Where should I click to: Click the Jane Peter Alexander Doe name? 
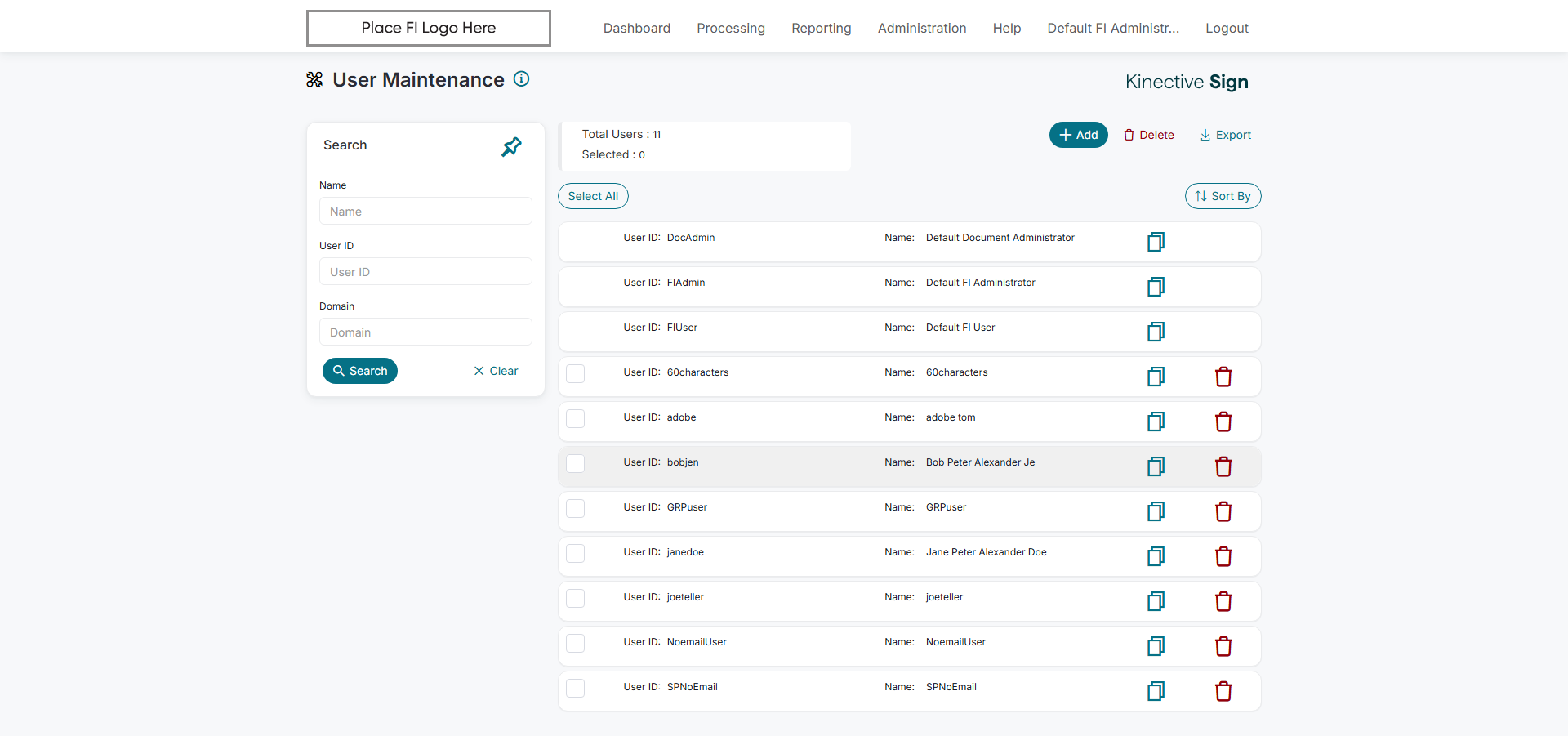click(987, 552)
